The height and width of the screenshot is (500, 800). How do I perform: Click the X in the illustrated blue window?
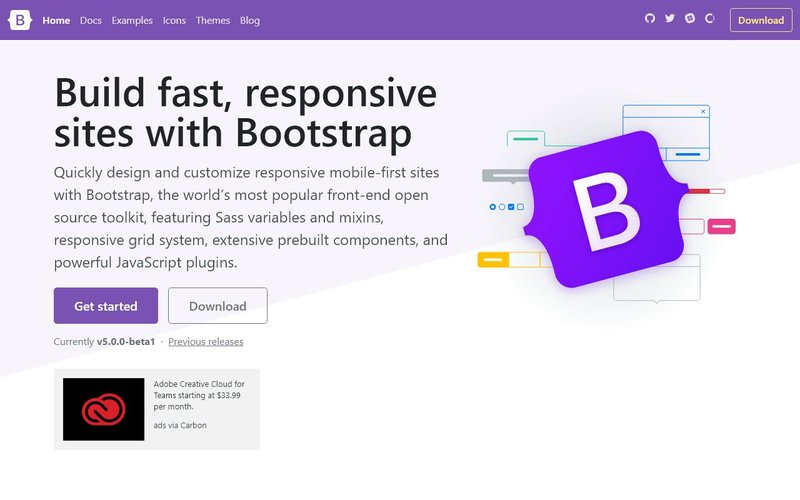click(x=703, y=111)
